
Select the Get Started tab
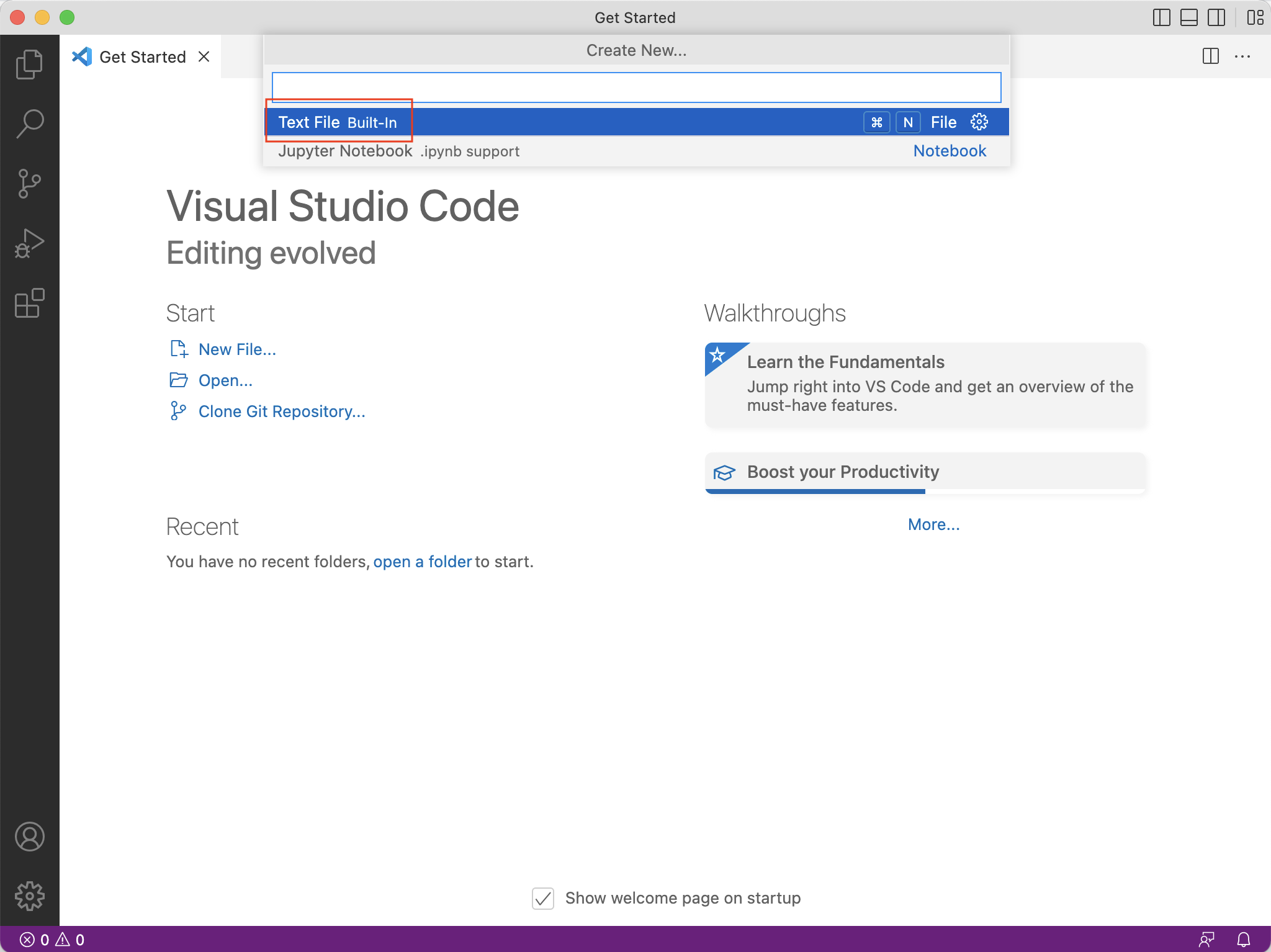point(140,56)
